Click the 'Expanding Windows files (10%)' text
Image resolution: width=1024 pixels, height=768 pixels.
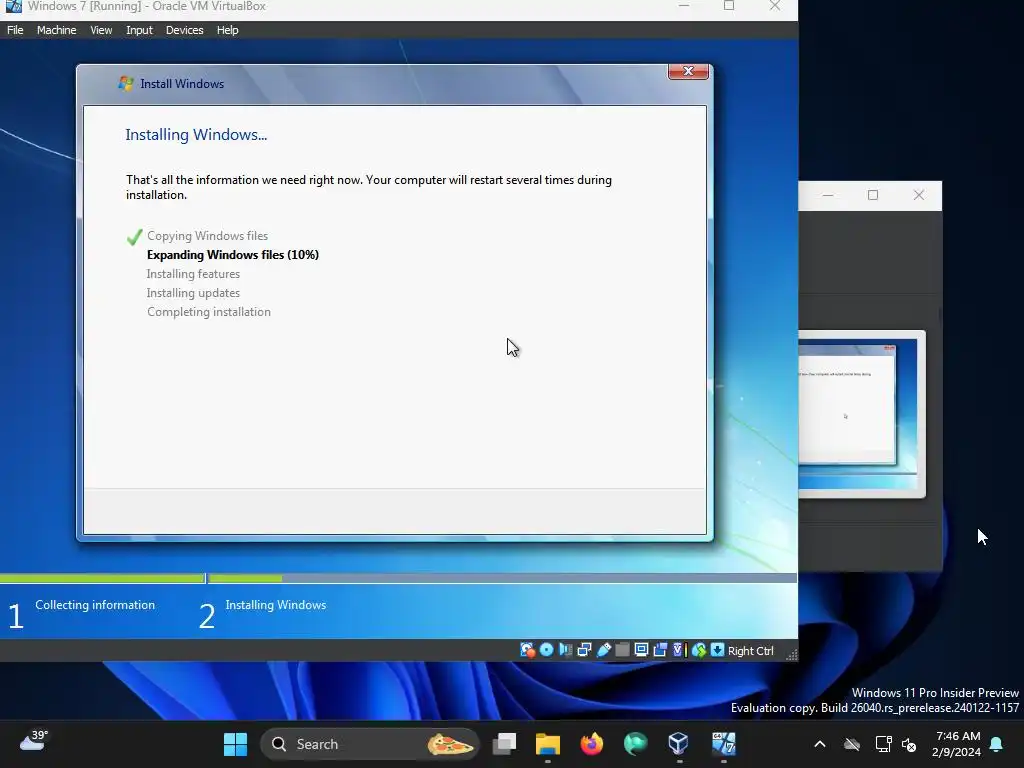[232, 255]
